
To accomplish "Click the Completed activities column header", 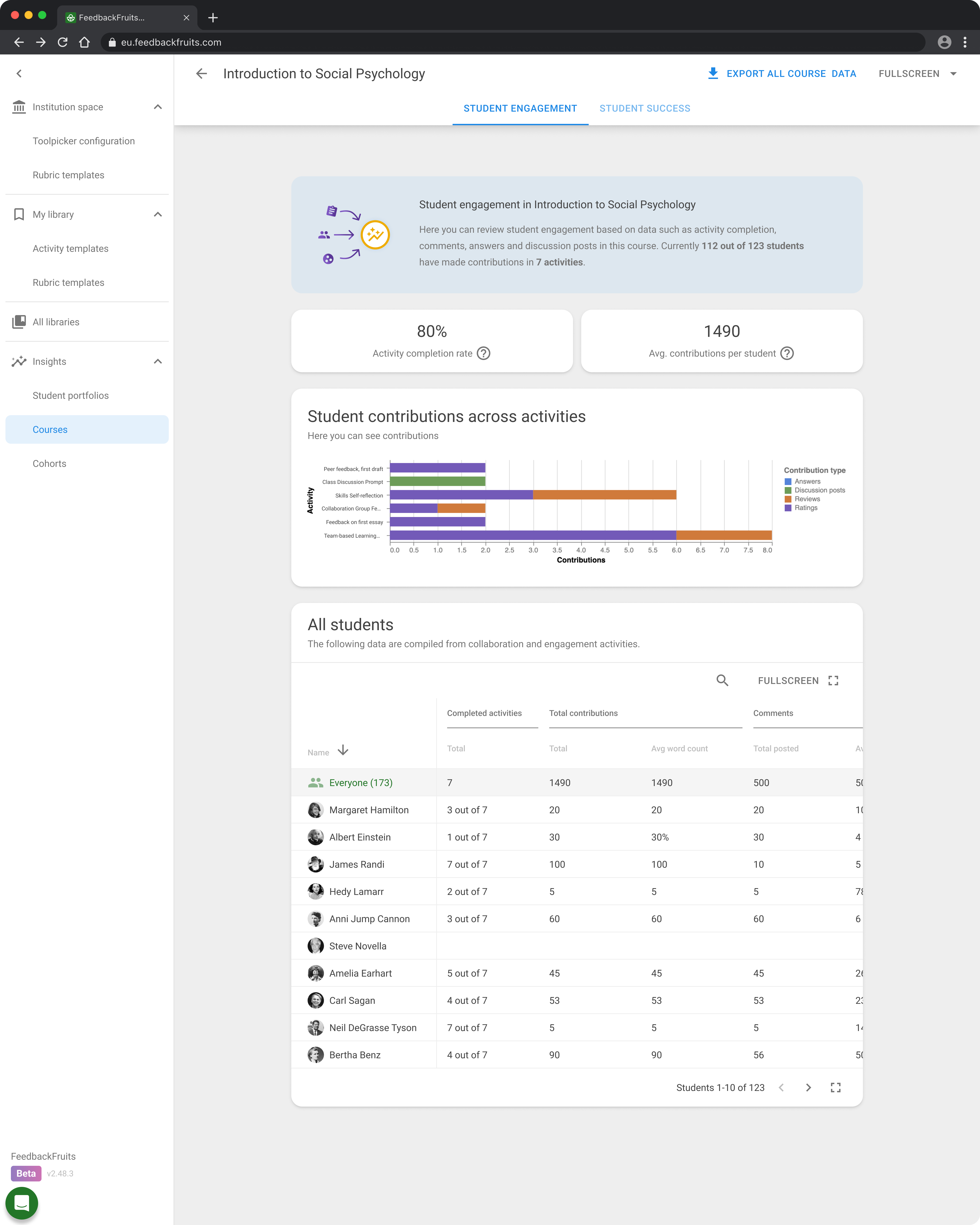I will (x=484, y=713).
